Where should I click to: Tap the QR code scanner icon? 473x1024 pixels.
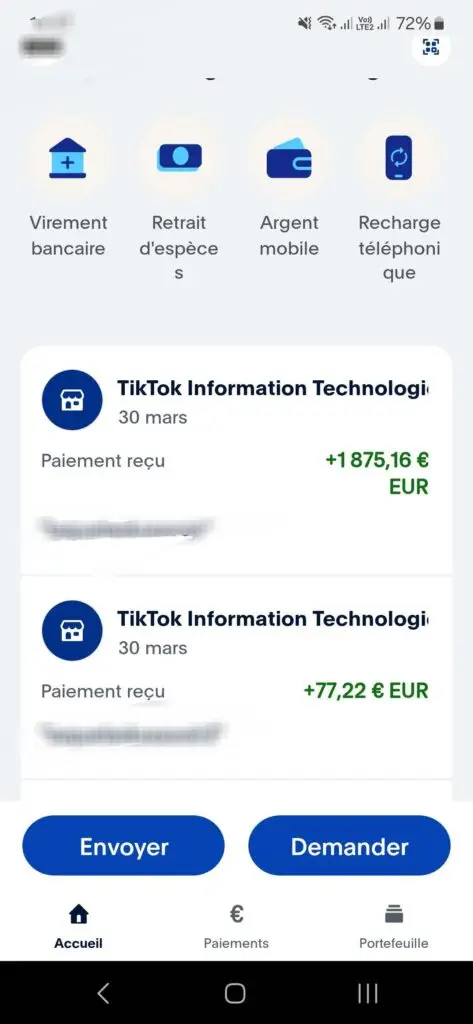click(x=431, y=46)
